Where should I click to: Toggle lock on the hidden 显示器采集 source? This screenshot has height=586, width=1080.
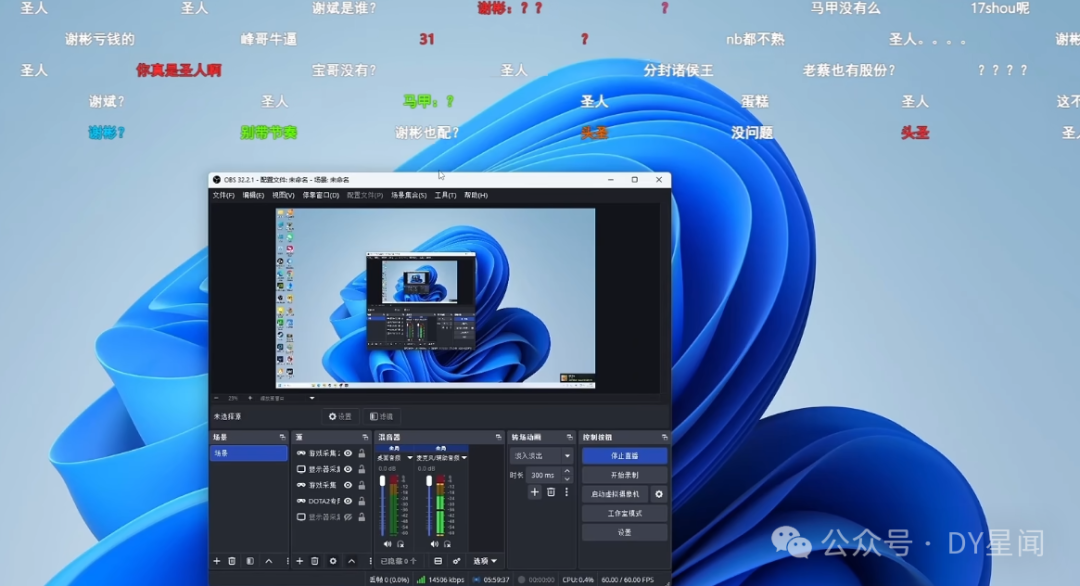(362, 517)
